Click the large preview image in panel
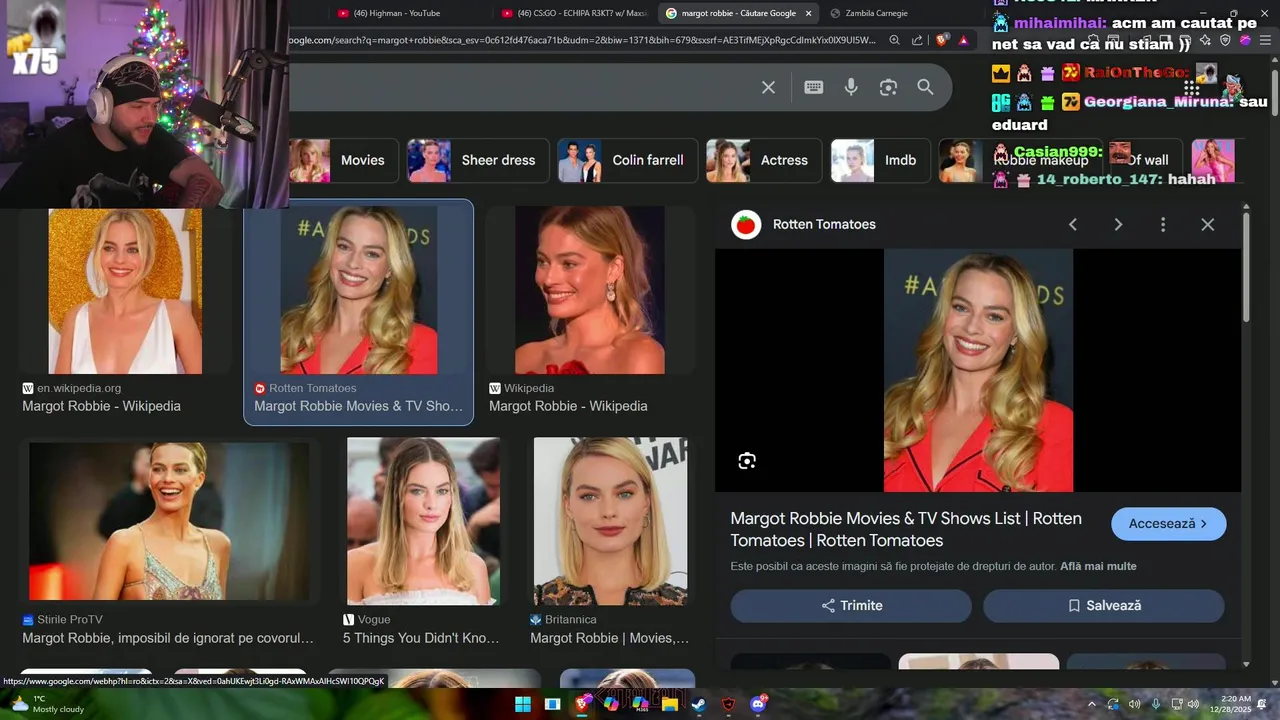The width and height of the screenshot is (1280, 720). coord(978,370)
